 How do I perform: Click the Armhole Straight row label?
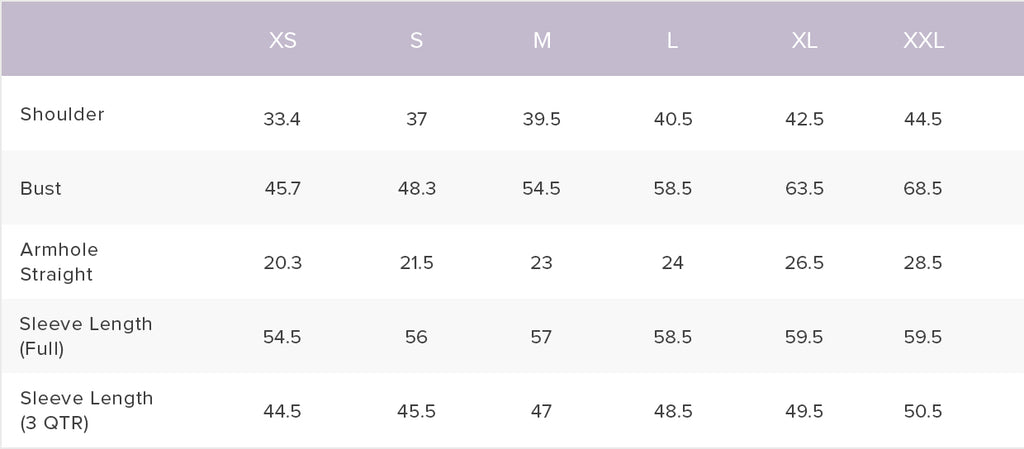click(59, 262)
